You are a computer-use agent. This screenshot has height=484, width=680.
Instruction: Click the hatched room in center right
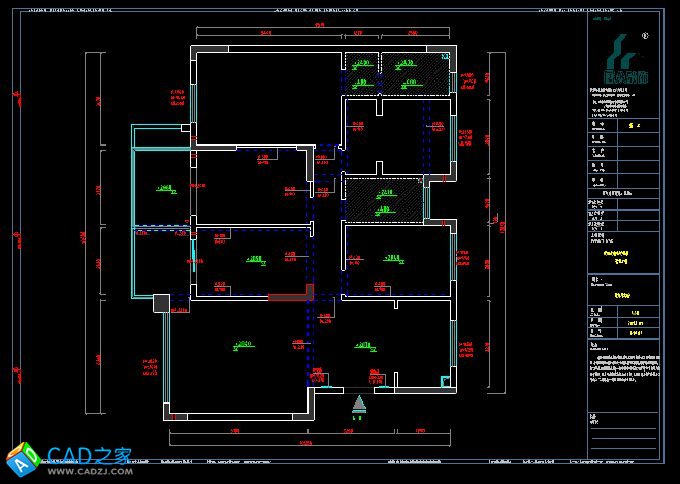(x=383, y=197)
